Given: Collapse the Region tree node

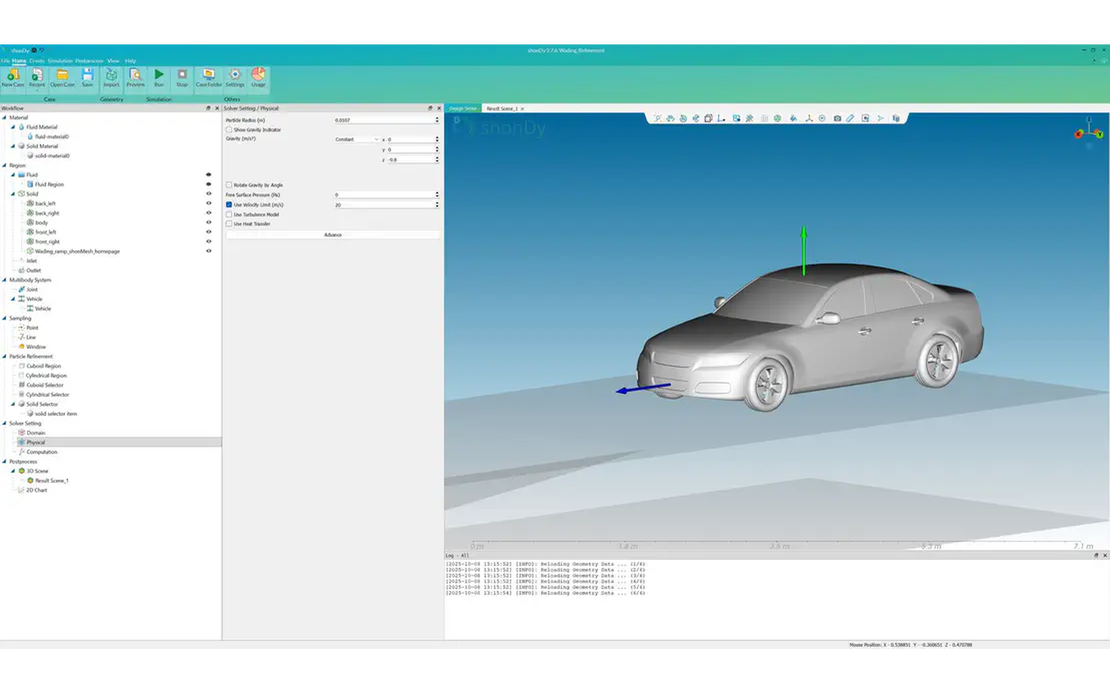Looking at the screenshot, I should pyautogui.click(x=4, y=165).
